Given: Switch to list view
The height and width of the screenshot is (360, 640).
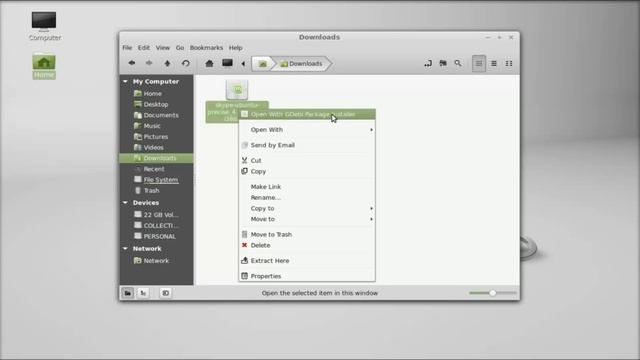Looking at the screenshot, I should (494, 64).
